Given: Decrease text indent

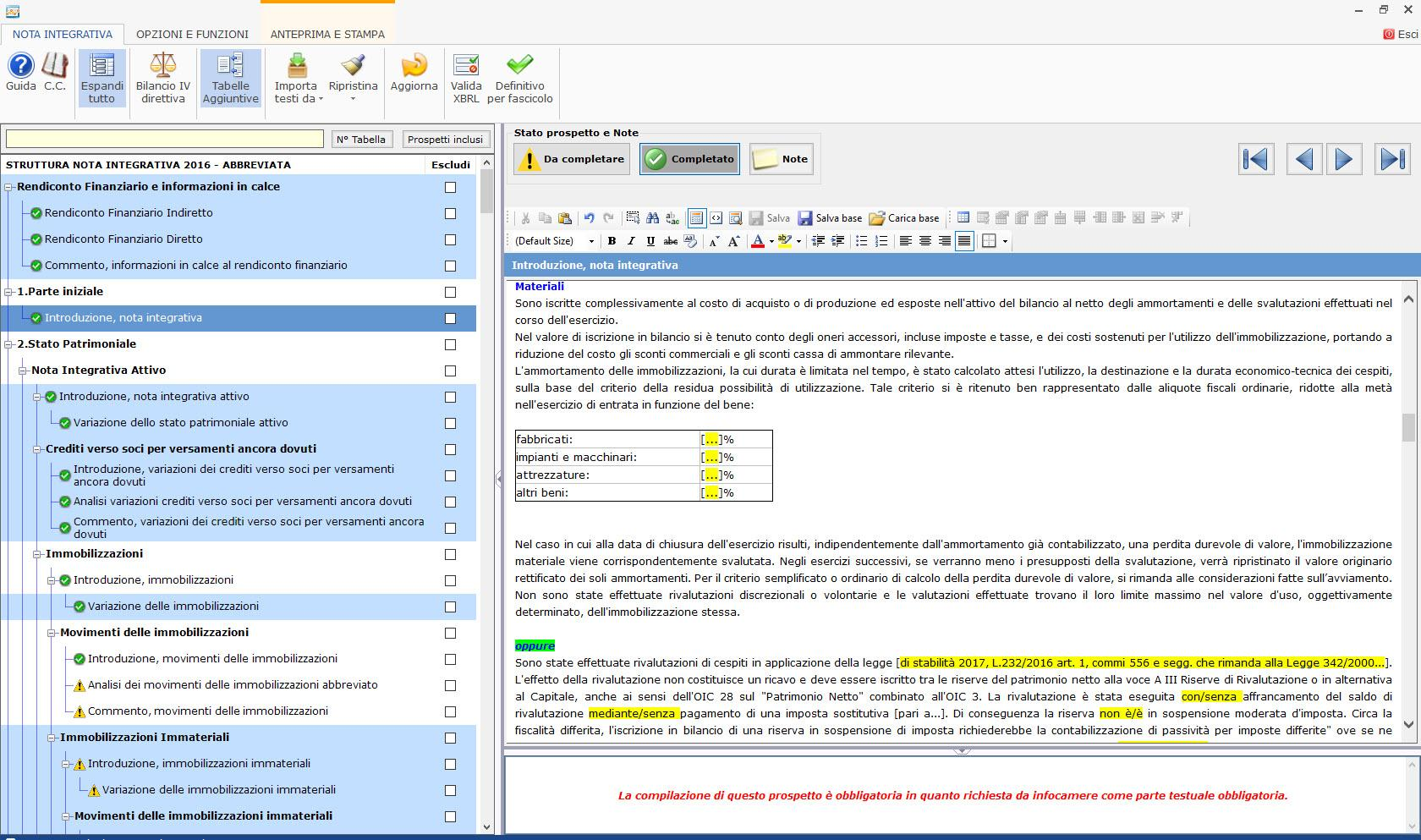Looking at the screenshot, I should [818, 241].
